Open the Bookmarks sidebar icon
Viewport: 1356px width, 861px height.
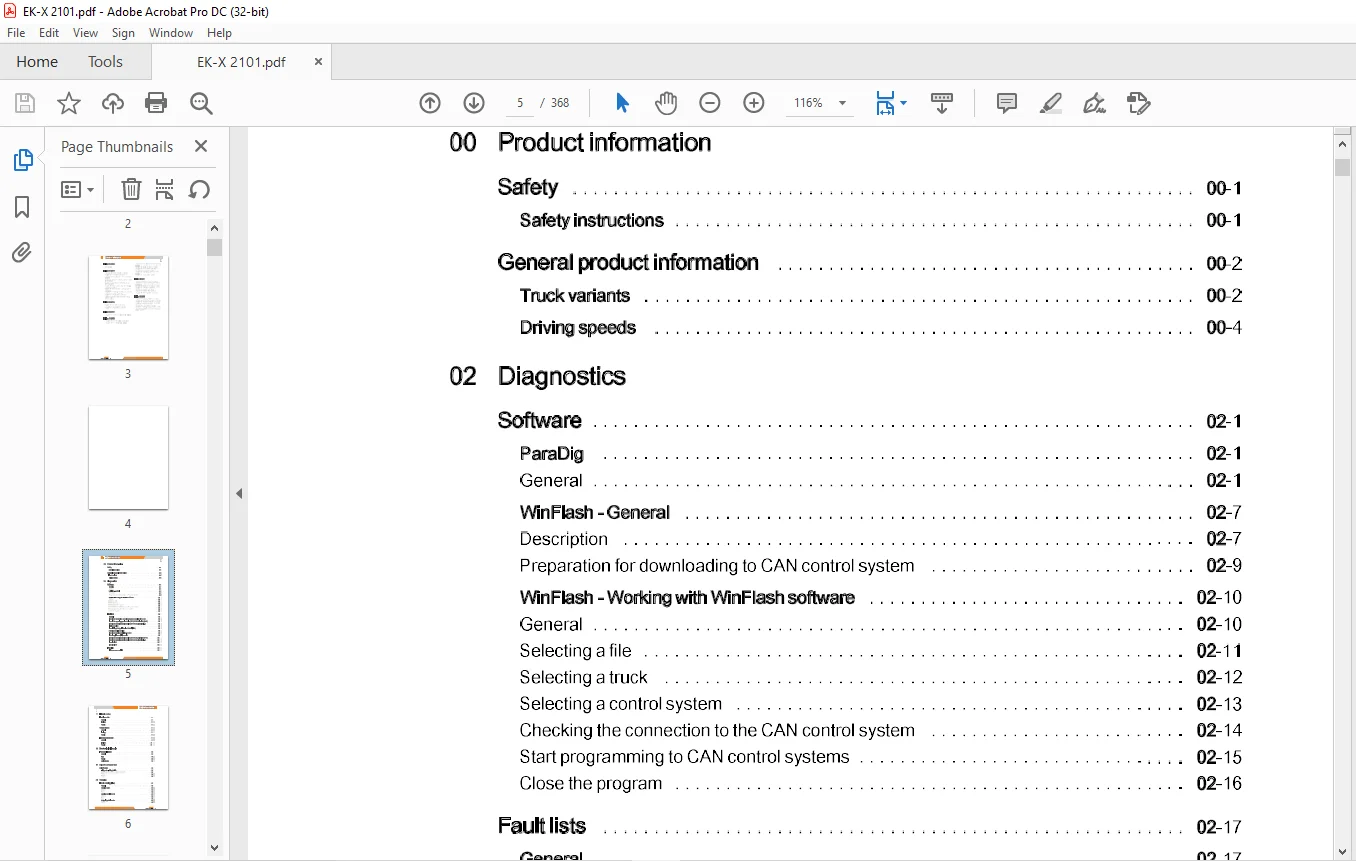(22, 207)
